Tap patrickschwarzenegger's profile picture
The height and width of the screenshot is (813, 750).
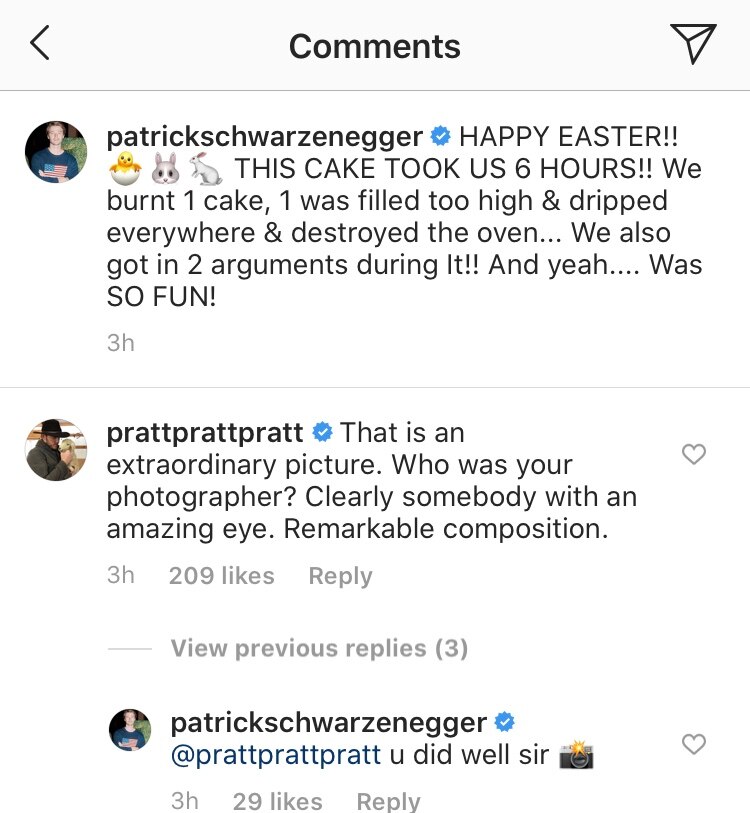[55, 152]
